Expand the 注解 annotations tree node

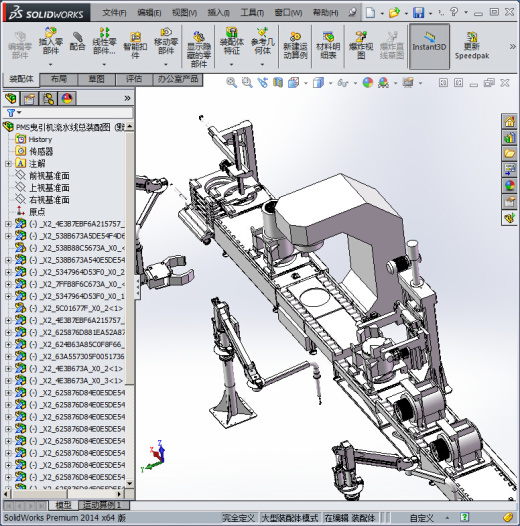point(8,164)
